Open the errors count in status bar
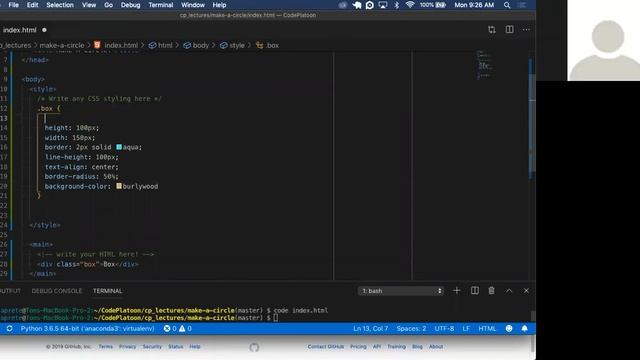 pyautogui.click(x=170, y=329)
